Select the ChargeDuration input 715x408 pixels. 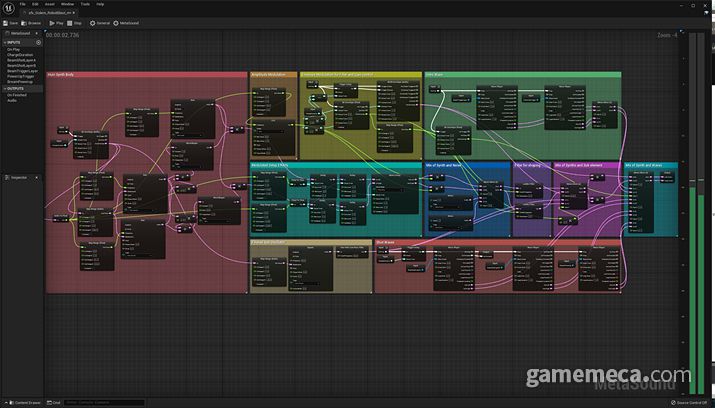point(22,55)
